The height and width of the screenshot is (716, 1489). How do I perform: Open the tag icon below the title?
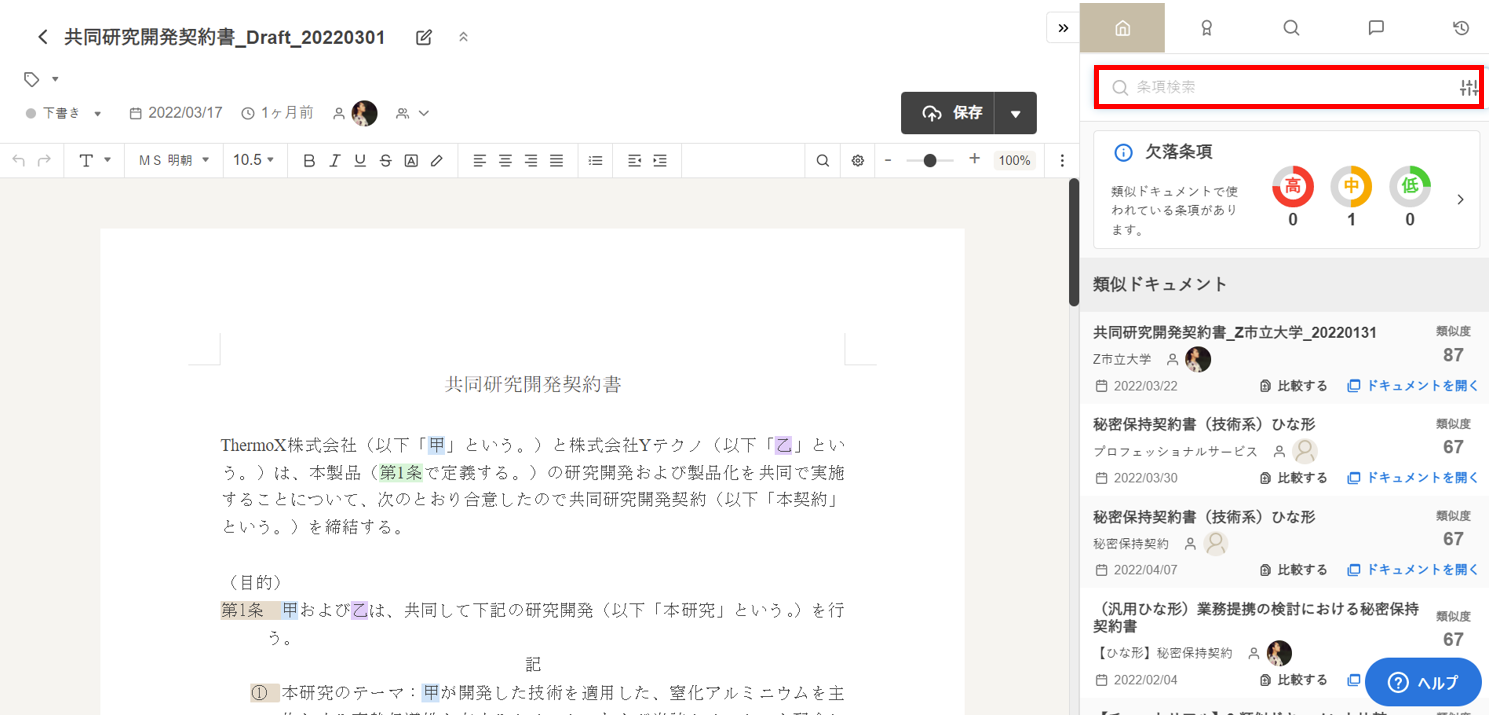pyautogui.click(x=32, y=79)
